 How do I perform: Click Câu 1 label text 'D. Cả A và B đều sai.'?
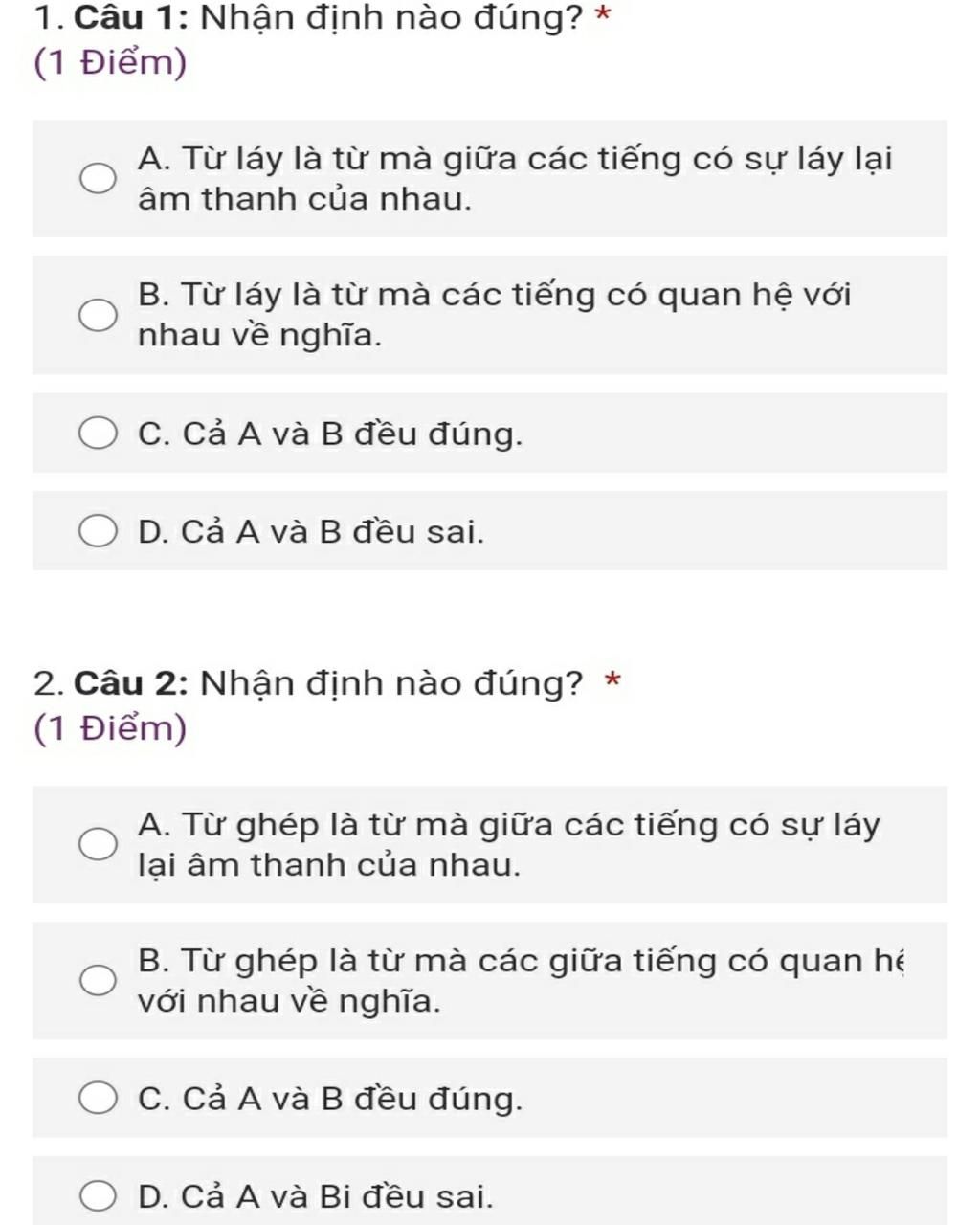[311, 530]
